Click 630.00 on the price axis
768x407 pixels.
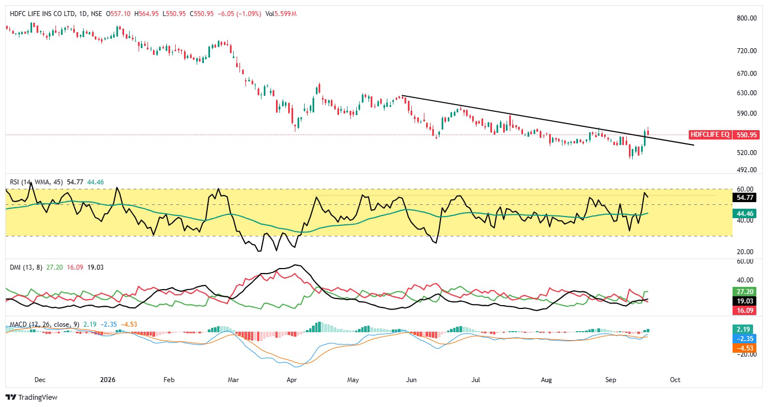(x=747, y=93)
